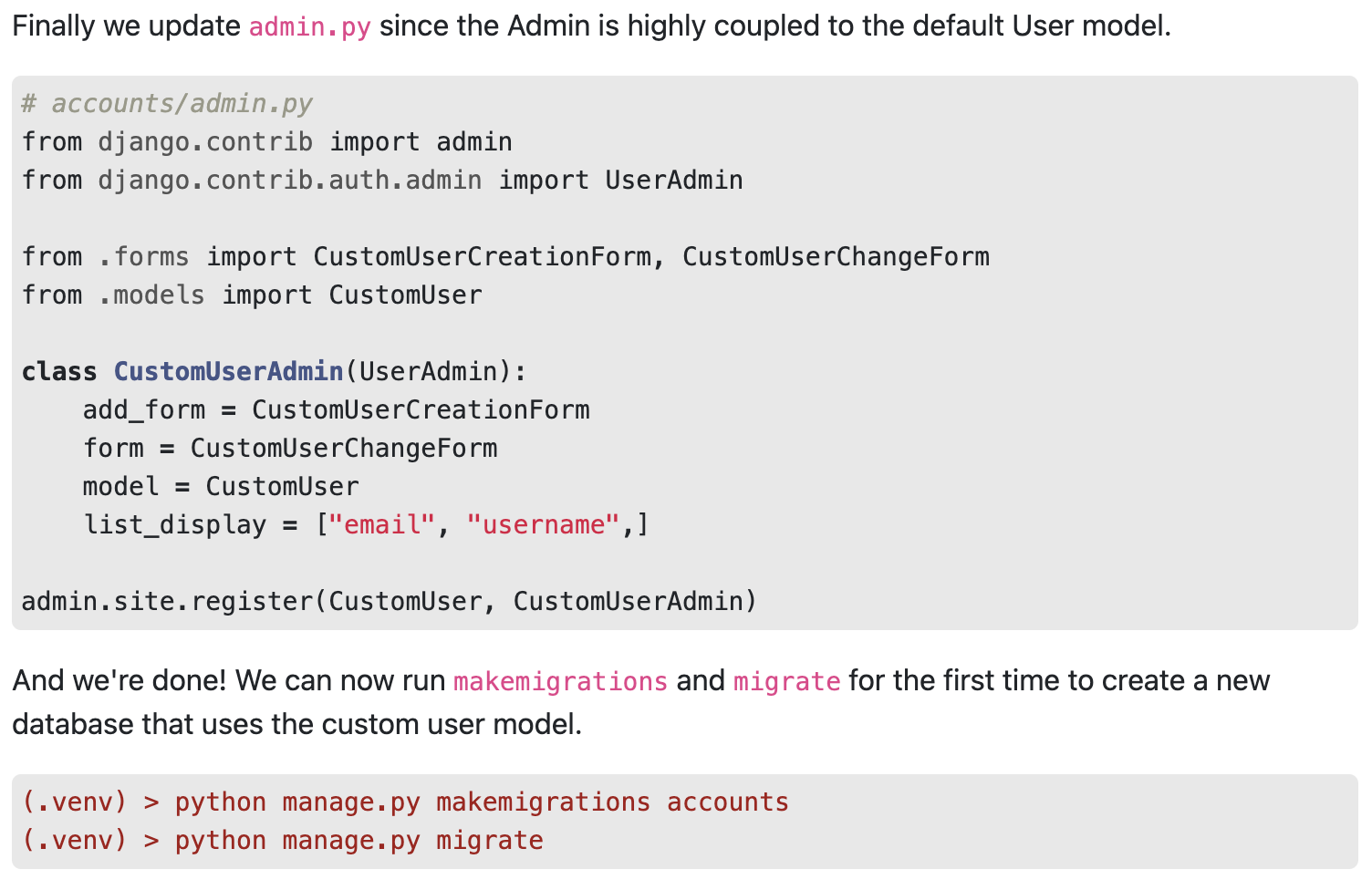This screenshot has height=890, width=1372.
Task: Click CustomUserChangeForm in the .forms import line
Action: pos(836,257)
